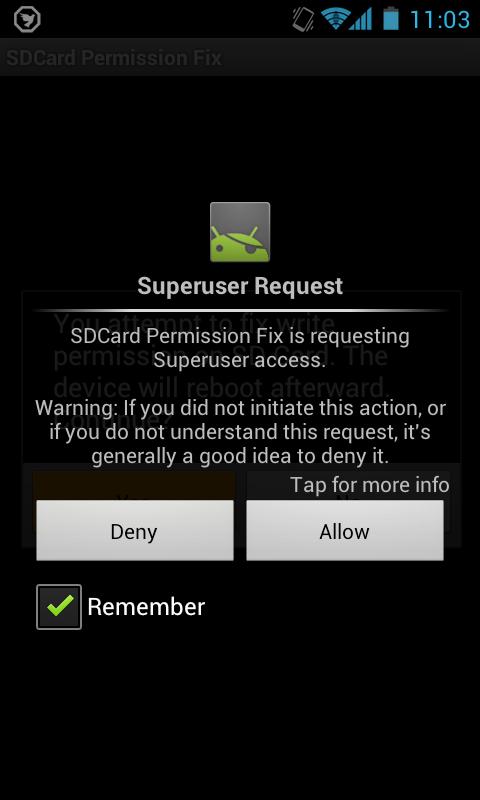Screen dimensions: 480x800
Task: Tap the 'requesting Superuser access' message text
Action: 240,348
